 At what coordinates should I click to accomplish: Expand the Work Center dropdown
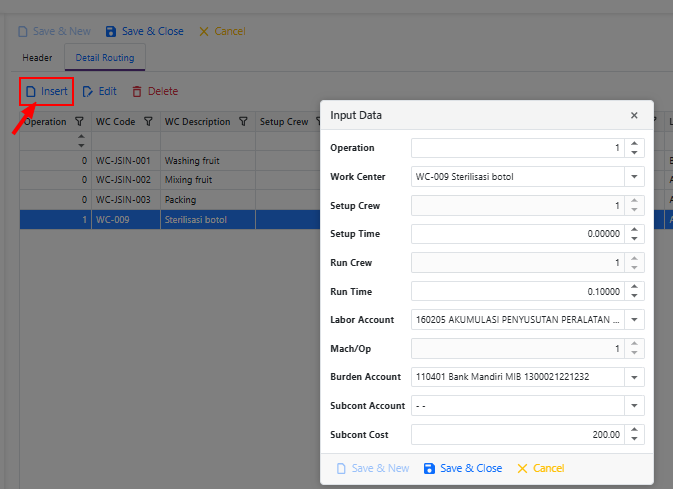click(634, 176)
